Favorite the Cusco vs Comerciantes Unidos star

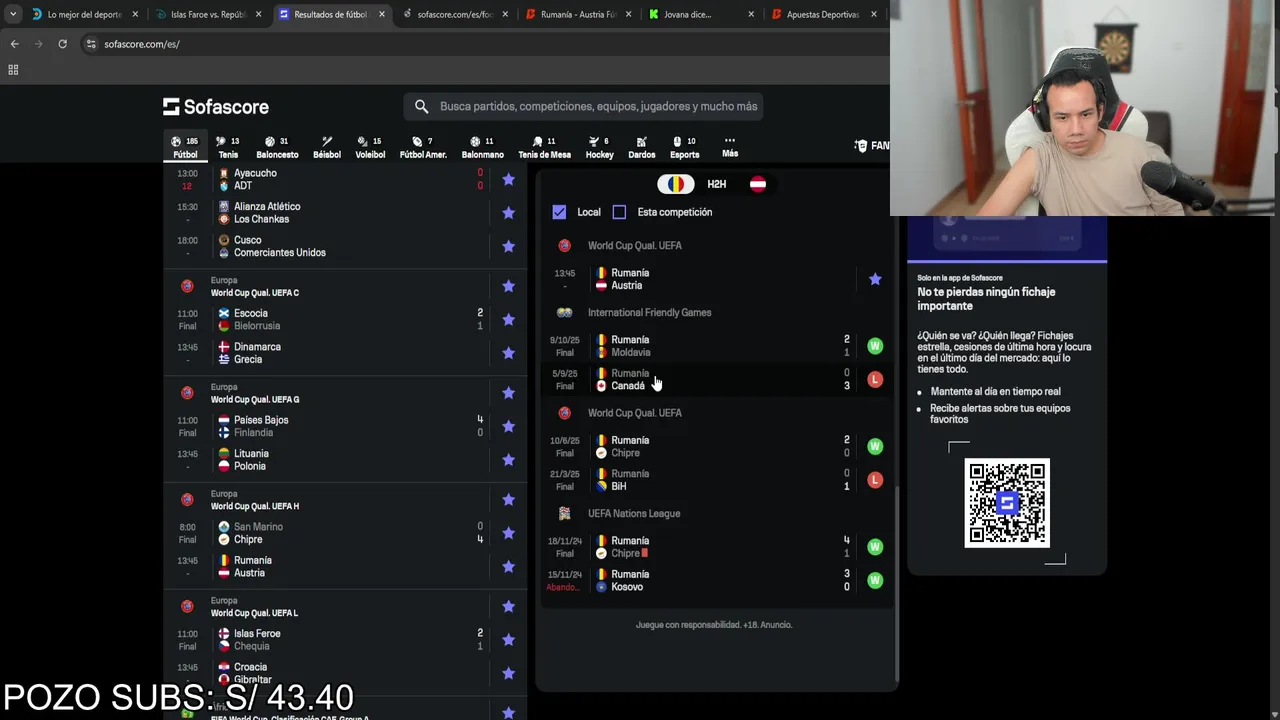(x=508, y=246)
